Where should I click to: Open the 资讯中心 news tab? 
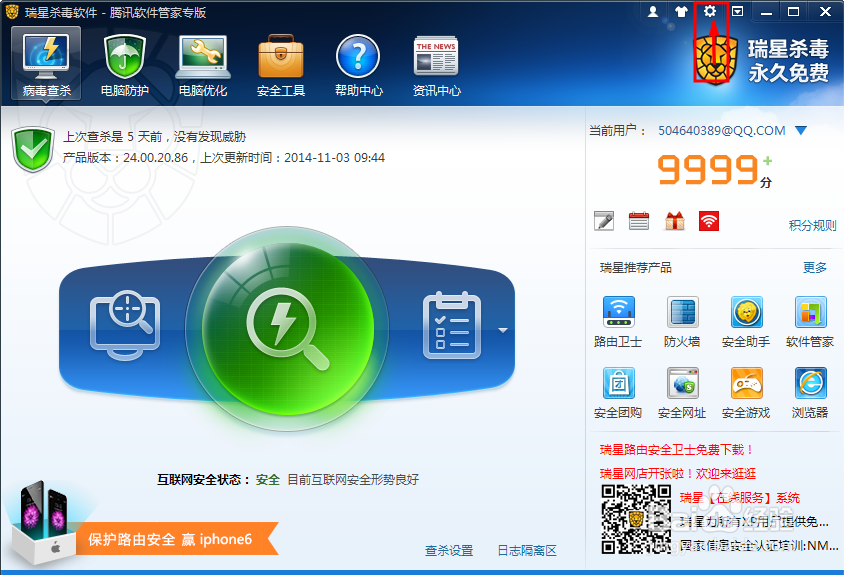click(x=437, y=64)
